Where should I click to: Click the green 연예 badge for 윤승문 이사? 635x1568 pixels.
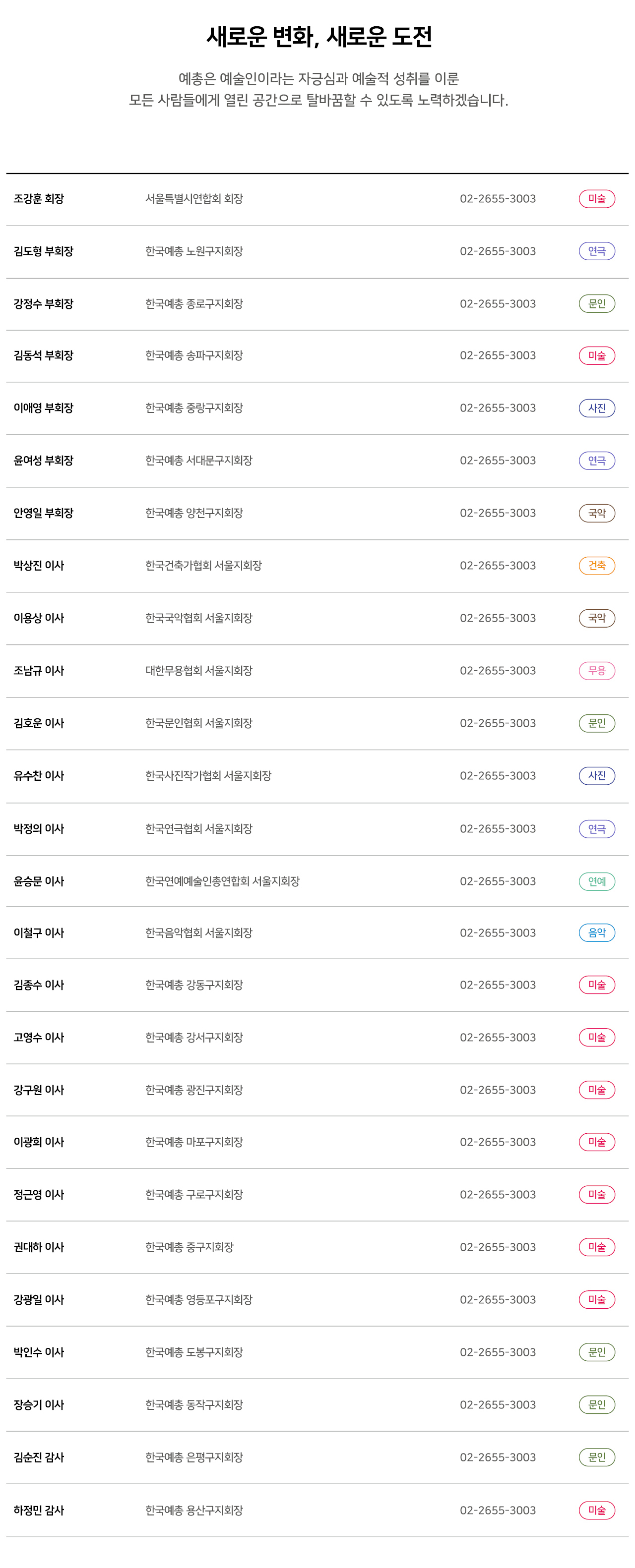pos(596,881)
